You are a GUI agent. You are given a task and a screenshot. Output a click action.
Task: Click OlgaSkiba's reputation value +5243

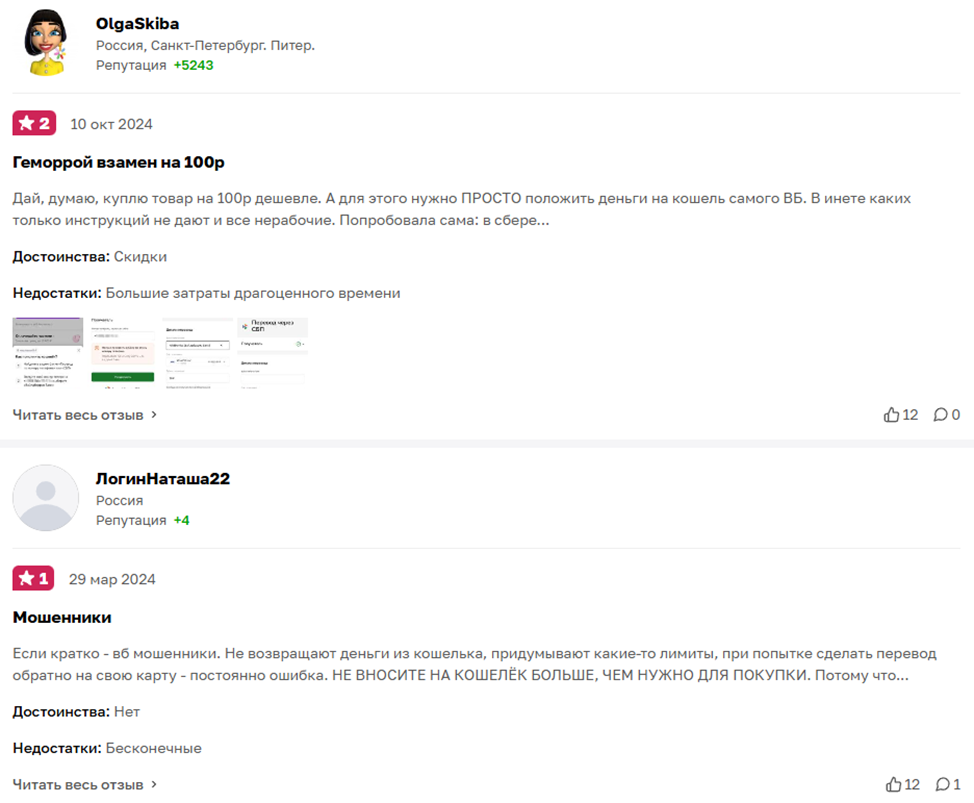click(193, 65)
